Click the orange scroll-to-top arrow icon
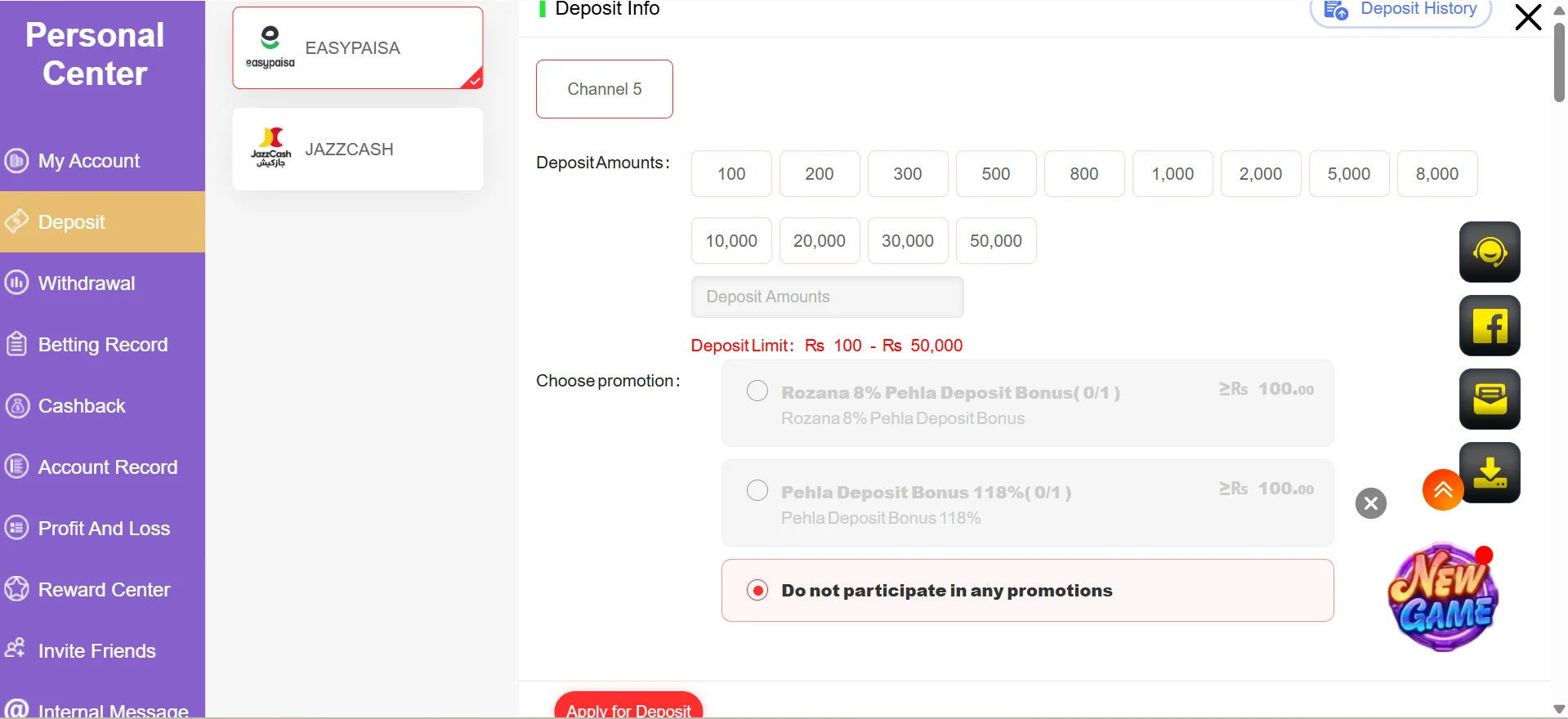 pyautogui.click(x=1442, y=489)
